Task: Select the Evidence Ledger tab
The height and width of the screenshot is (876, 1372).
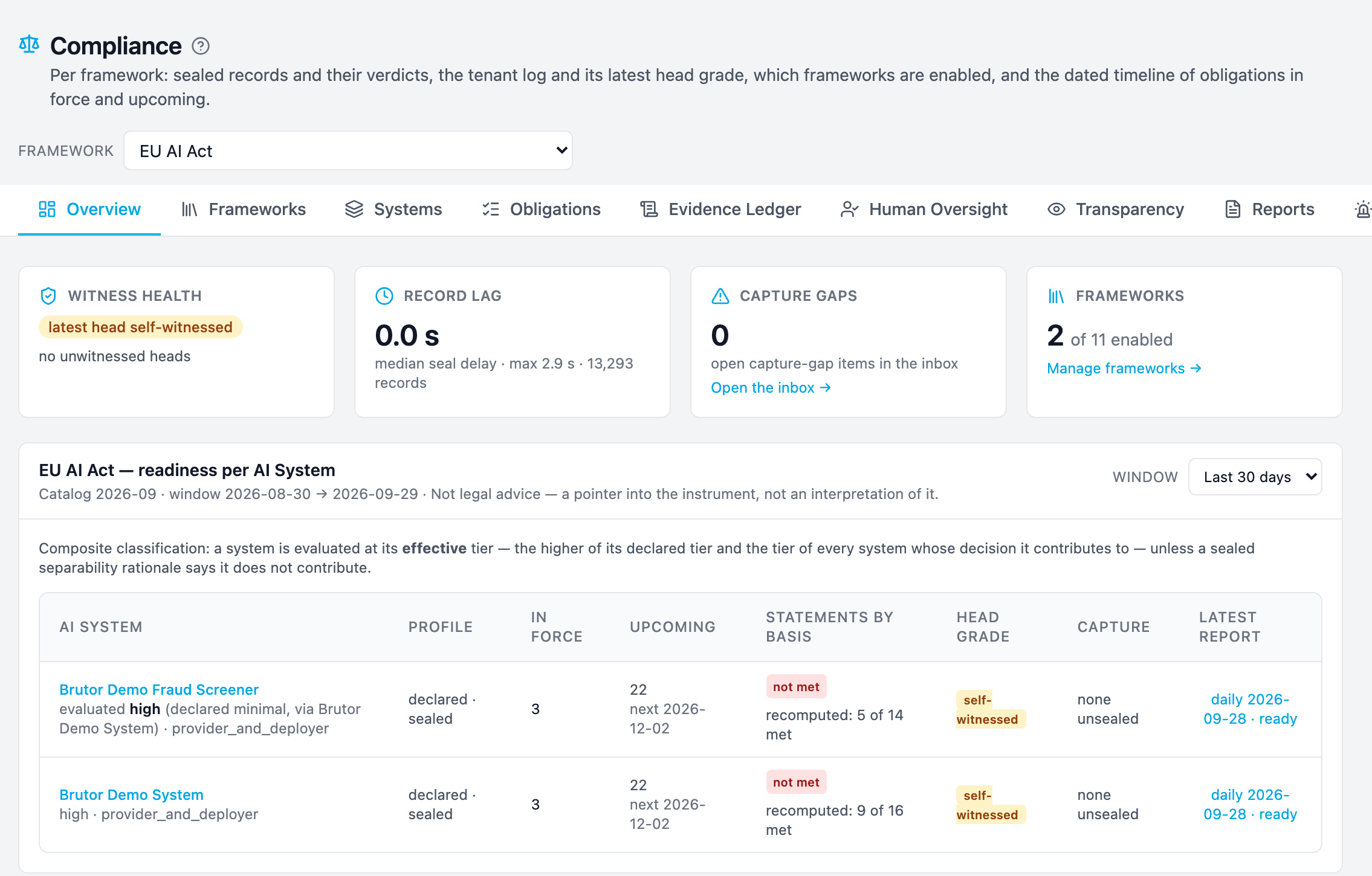Action: [x=720, y=210]
